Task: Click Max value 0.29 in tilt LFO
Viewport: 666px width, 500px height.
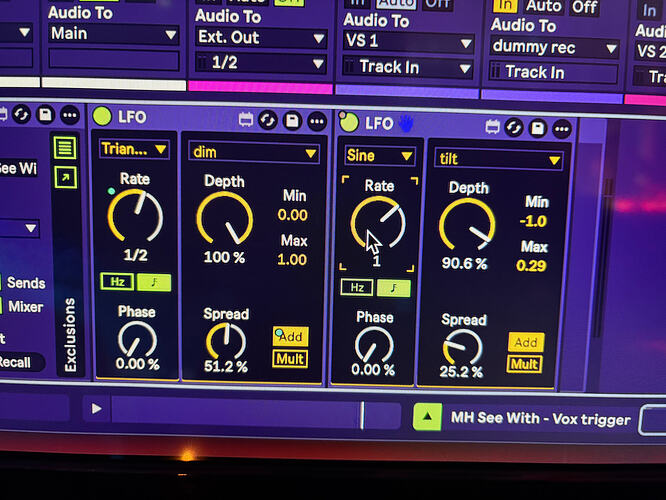Action: (531, 266)
